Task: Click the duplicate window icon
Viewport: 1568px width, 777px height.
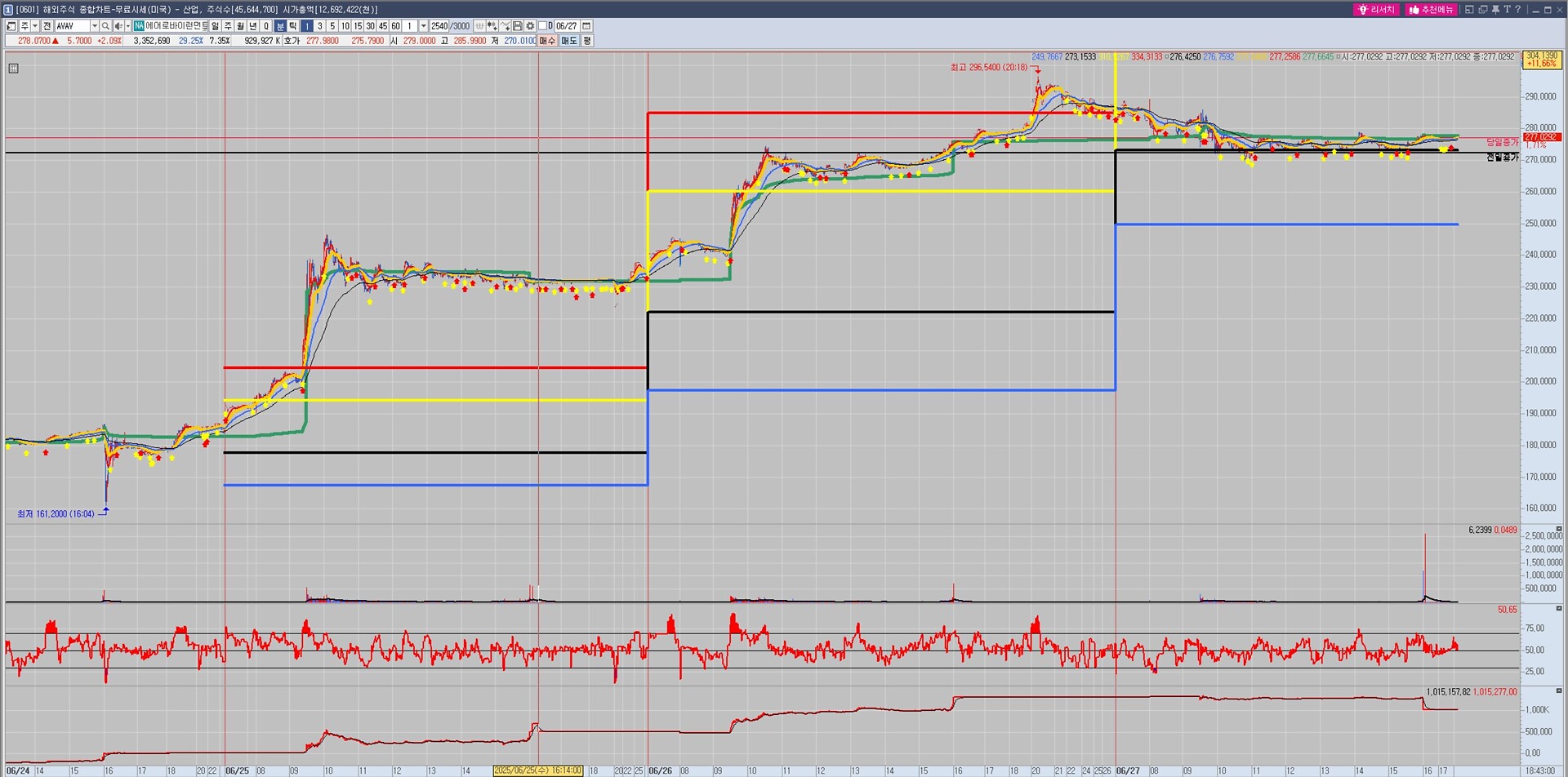Action: (x=1482, y=10)
